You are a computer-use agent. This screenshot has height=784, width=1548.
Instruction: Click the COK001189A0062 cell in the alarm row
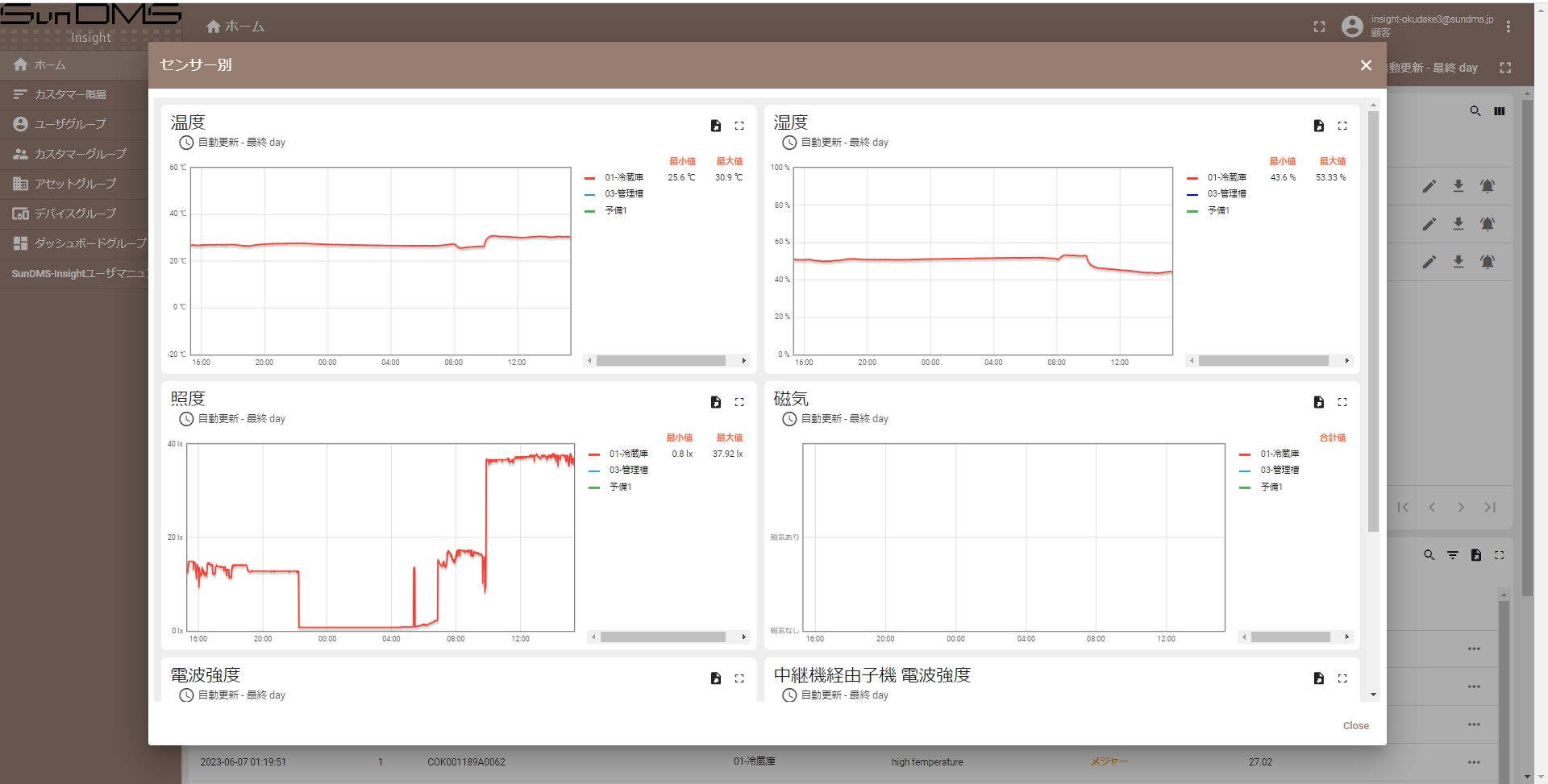pos(466,762)
